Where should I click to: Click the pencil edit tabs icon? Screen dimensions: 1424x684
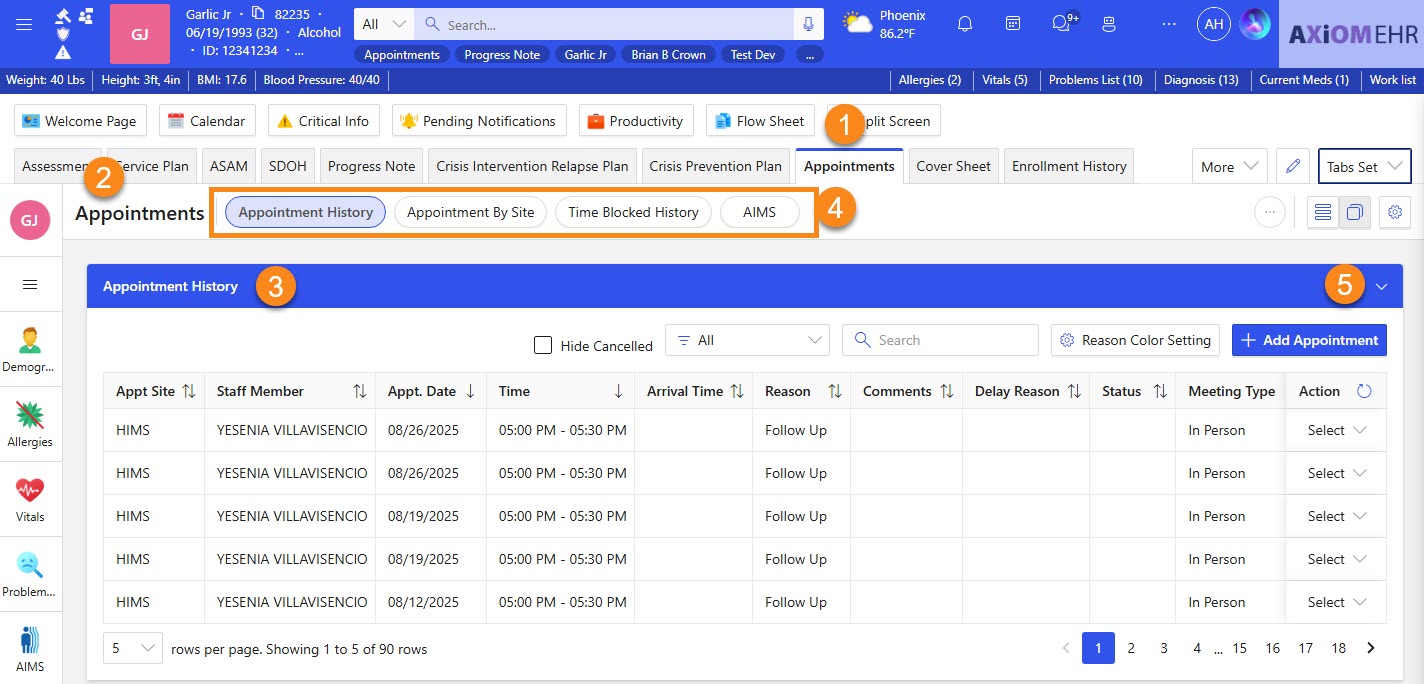pos(1293,167)
